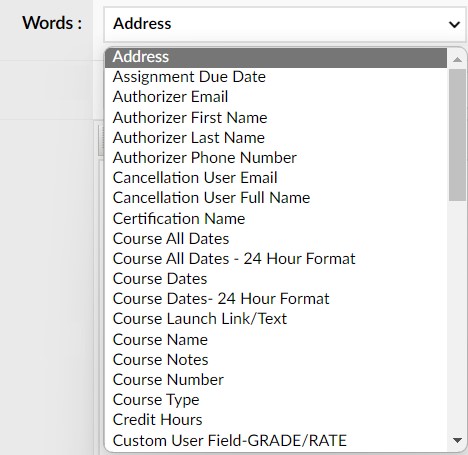Select Cancellation User Email
Viewport: 468px width, 455px height.
pyautogui.click(x=276, y=178)
